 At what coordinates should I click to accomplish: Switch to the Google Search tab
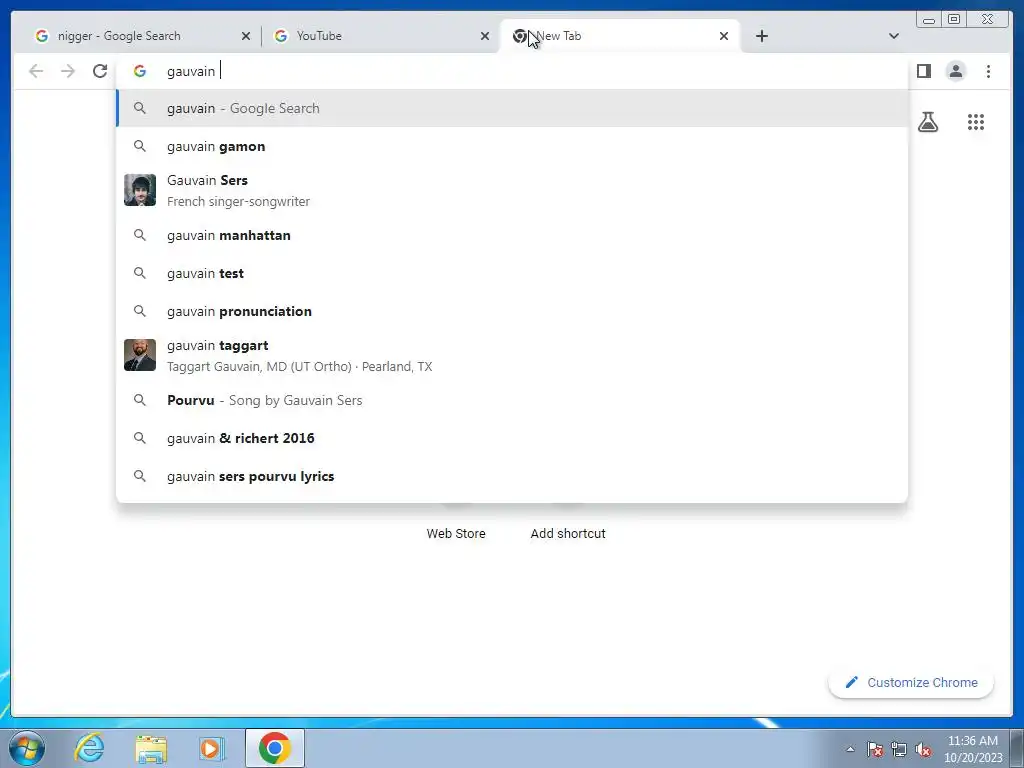tap(140, 36)
